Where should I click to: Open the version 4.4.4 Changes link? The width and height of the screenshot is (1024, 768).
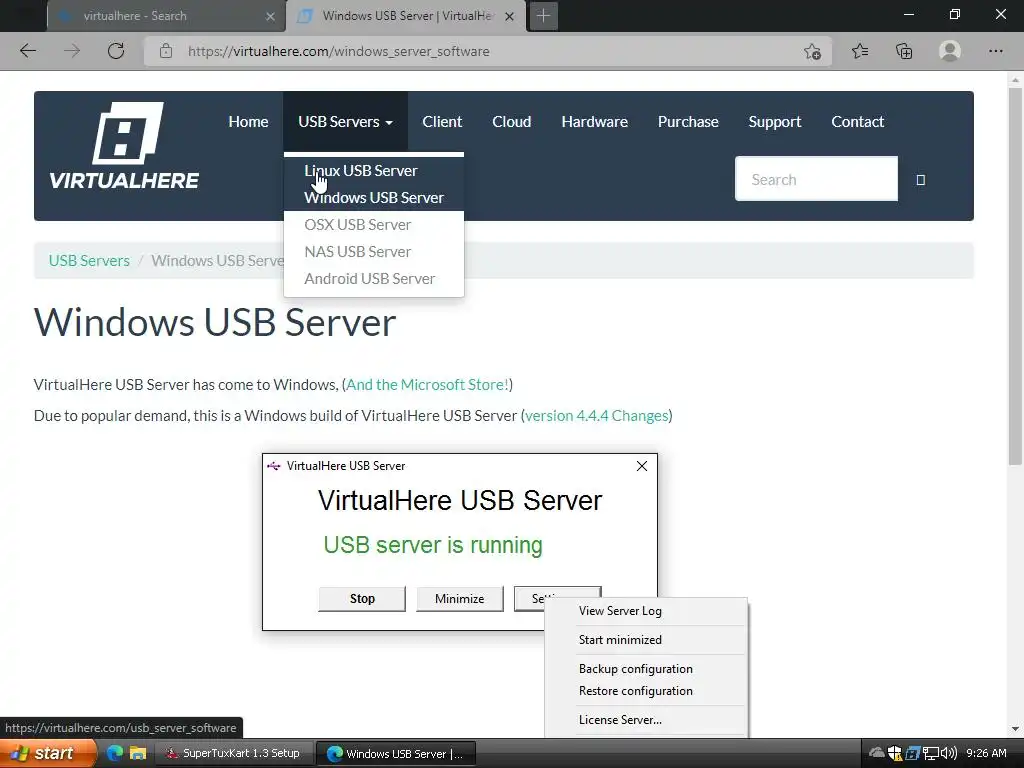click(597, 416)
